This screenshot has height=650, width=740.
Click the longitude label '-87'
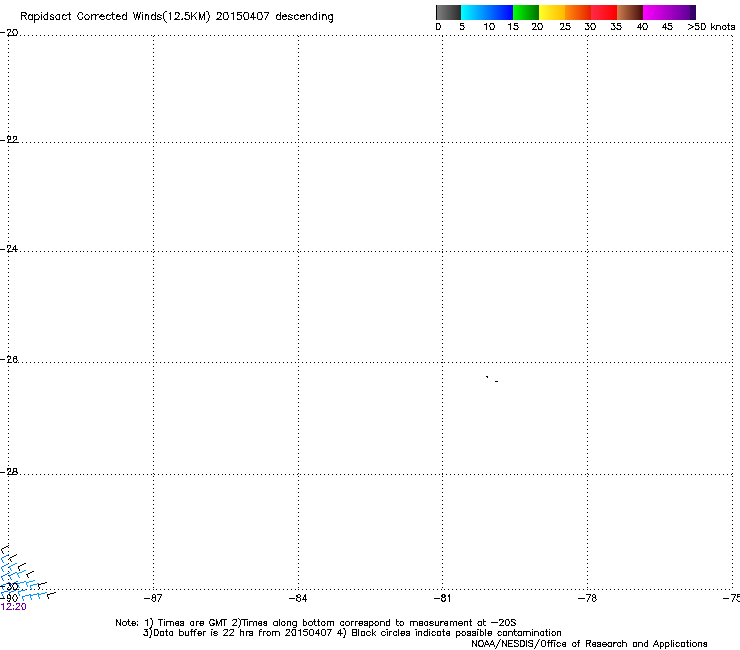pyautogui.click(x=153, y=598)
